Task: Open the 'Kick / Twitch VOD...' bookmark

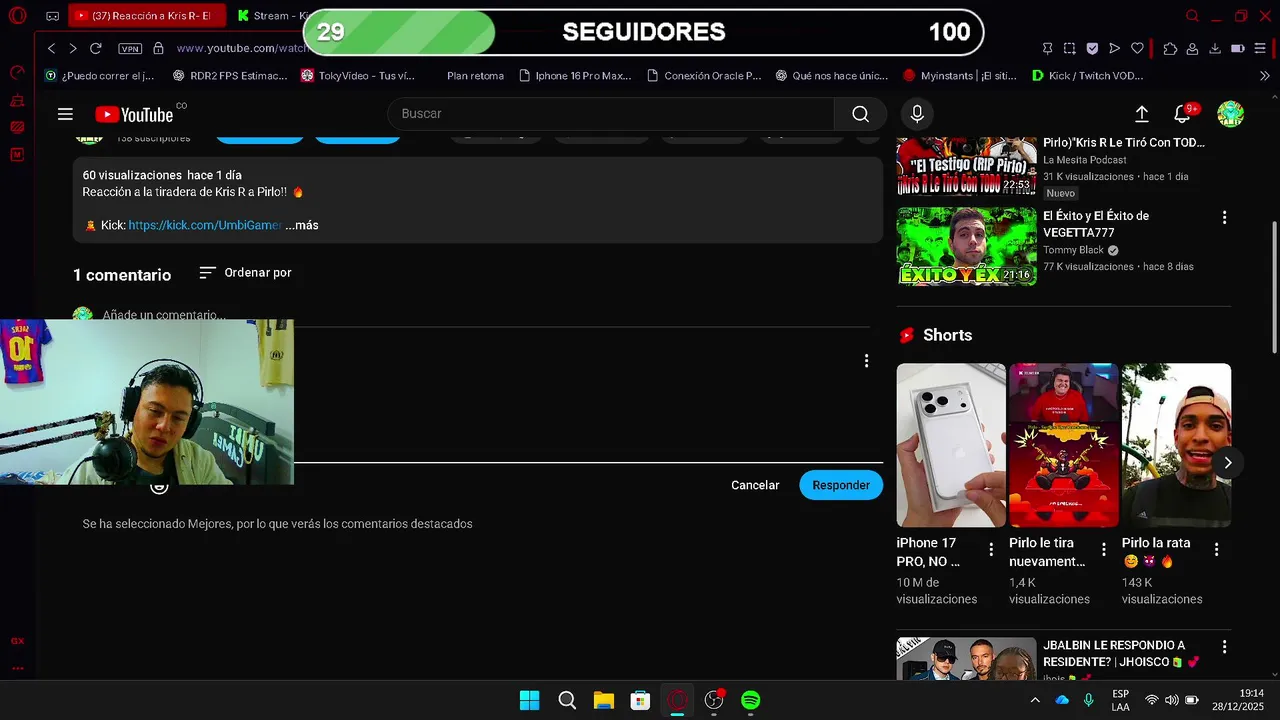Action: point(1087,75)
